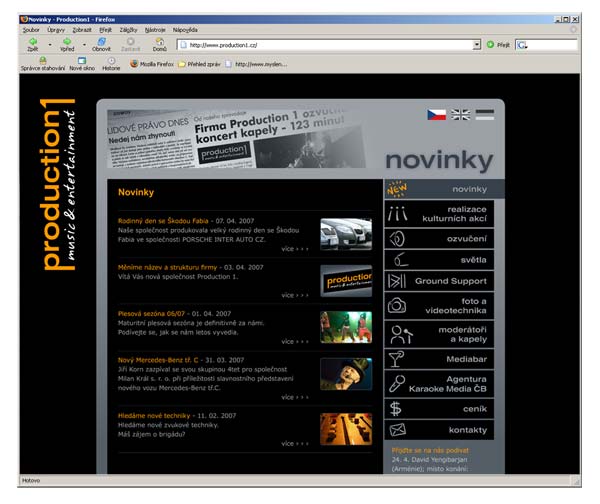The image size is (600, 504).
Task: Open the ozvučení sound section
Action: click(439, 239)
